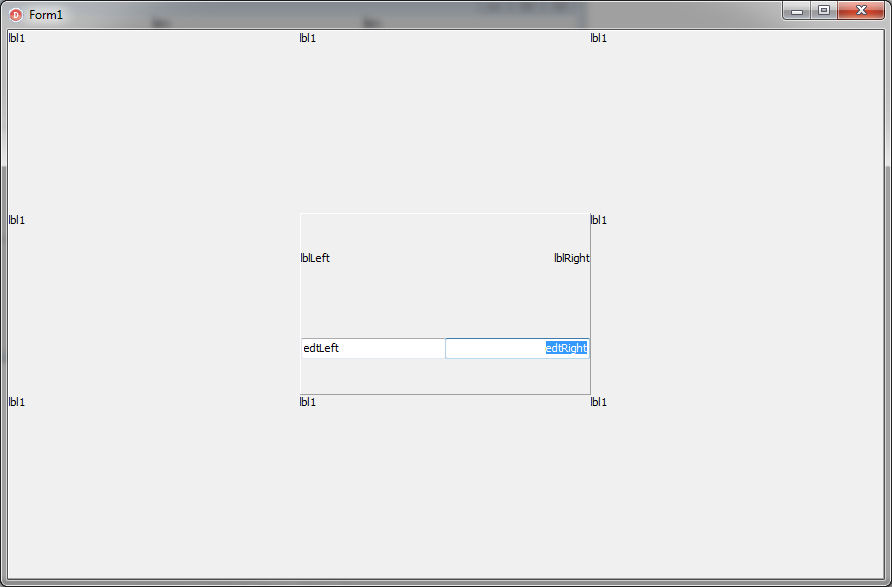Maximize the Form1 window
This screenshot has height=587, width=892.
click(x=823, y=11)
